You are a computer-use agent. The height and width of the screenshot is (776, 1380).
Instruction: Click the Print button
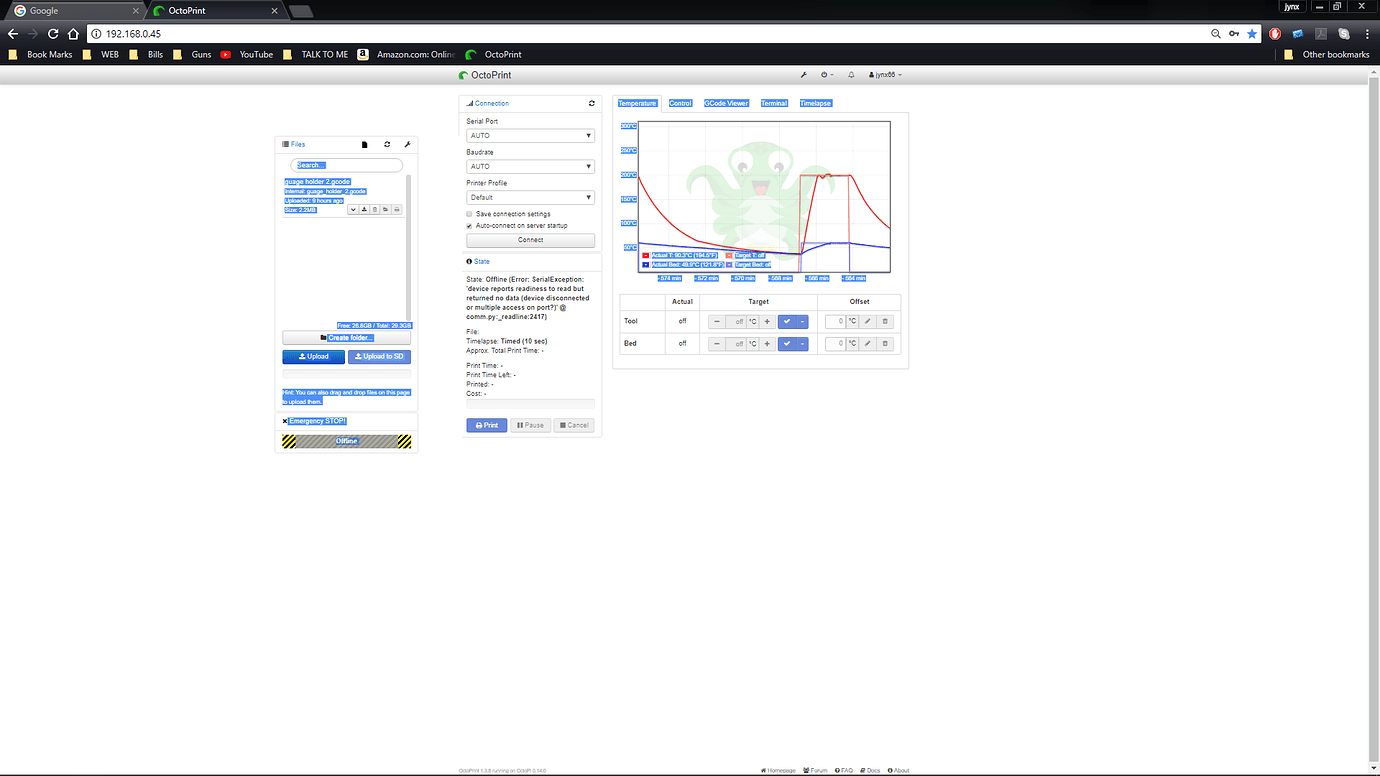click(486, 425)
